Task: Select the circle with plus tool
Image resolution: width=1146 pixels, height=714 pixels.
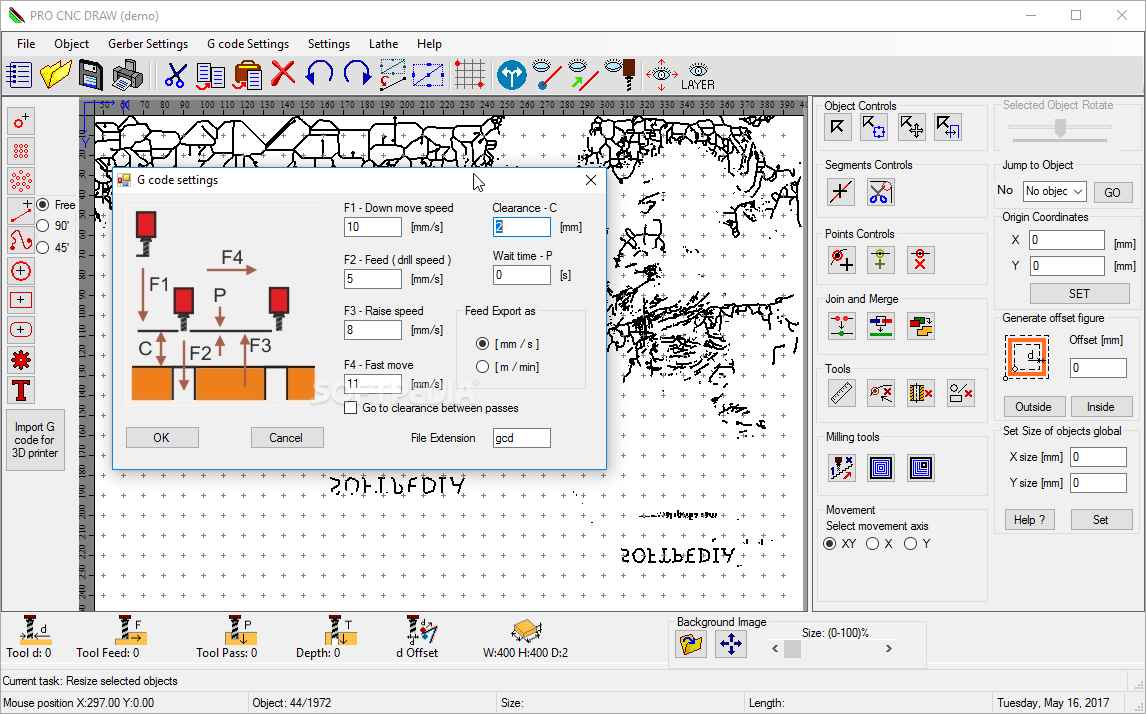Action: click(21, 271)
